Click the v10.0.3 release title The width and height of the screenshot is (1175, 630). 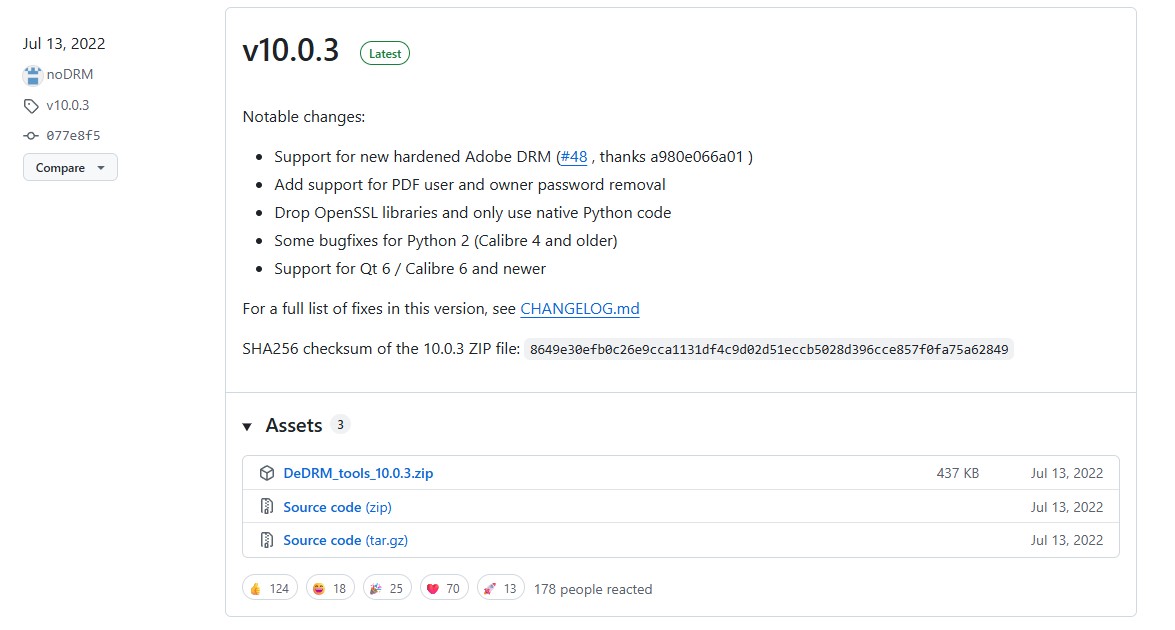pyautogui.click(x=291, y=51)
